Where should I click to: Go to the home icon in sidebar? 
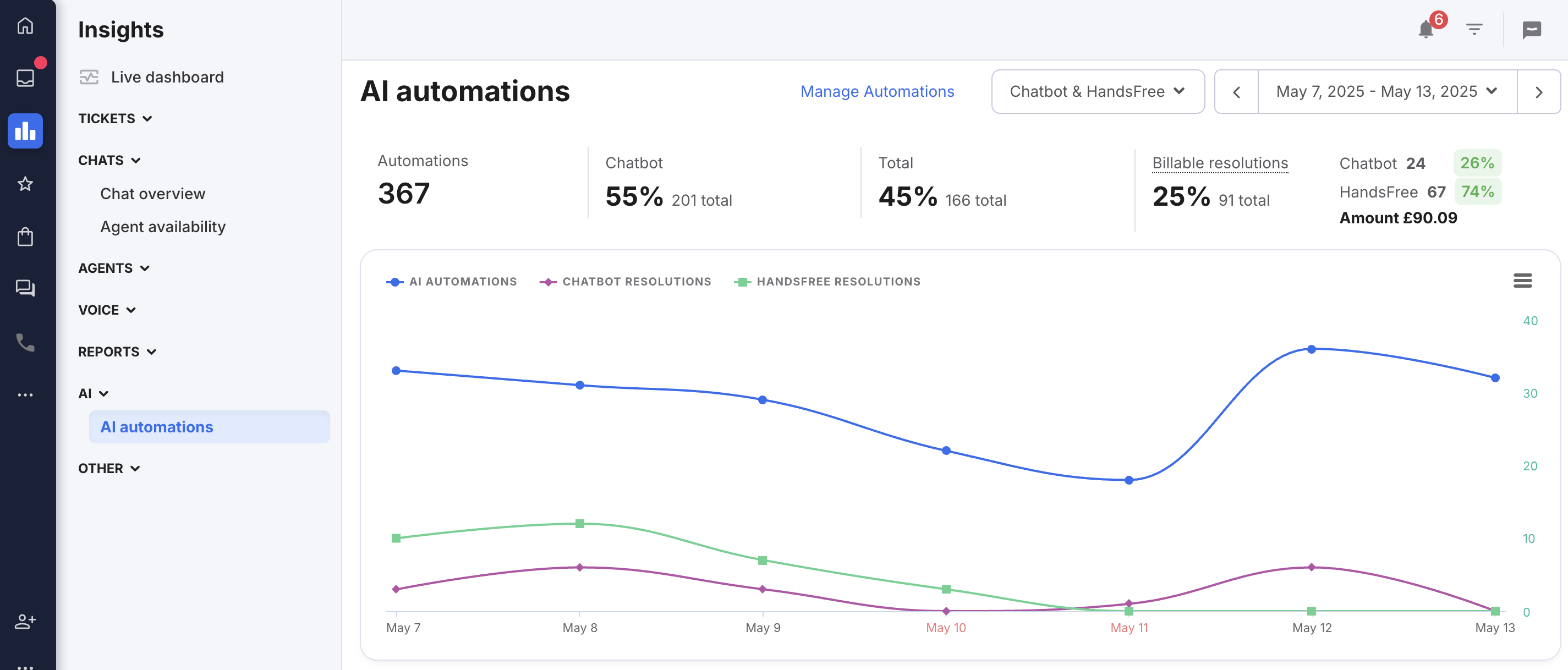25,25
